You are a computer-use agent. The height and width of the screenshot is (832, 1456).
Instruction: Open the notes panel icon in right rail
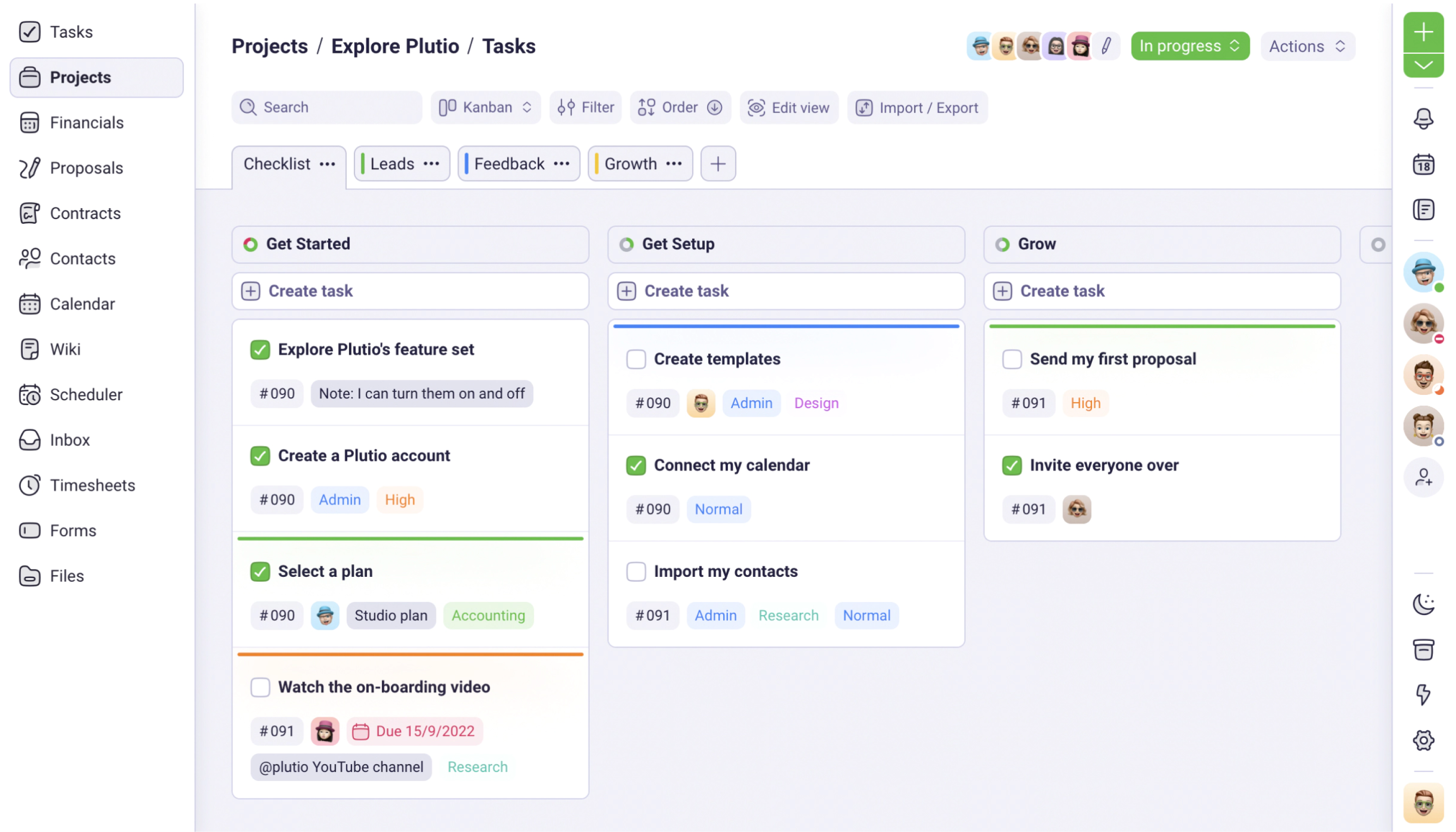tap(1423, 210)
